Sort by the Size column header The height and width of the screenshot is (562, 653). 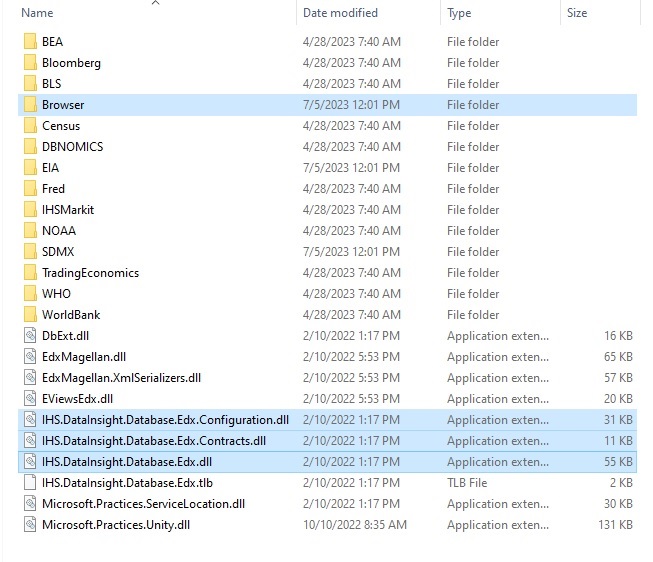[x=577, y=13]
